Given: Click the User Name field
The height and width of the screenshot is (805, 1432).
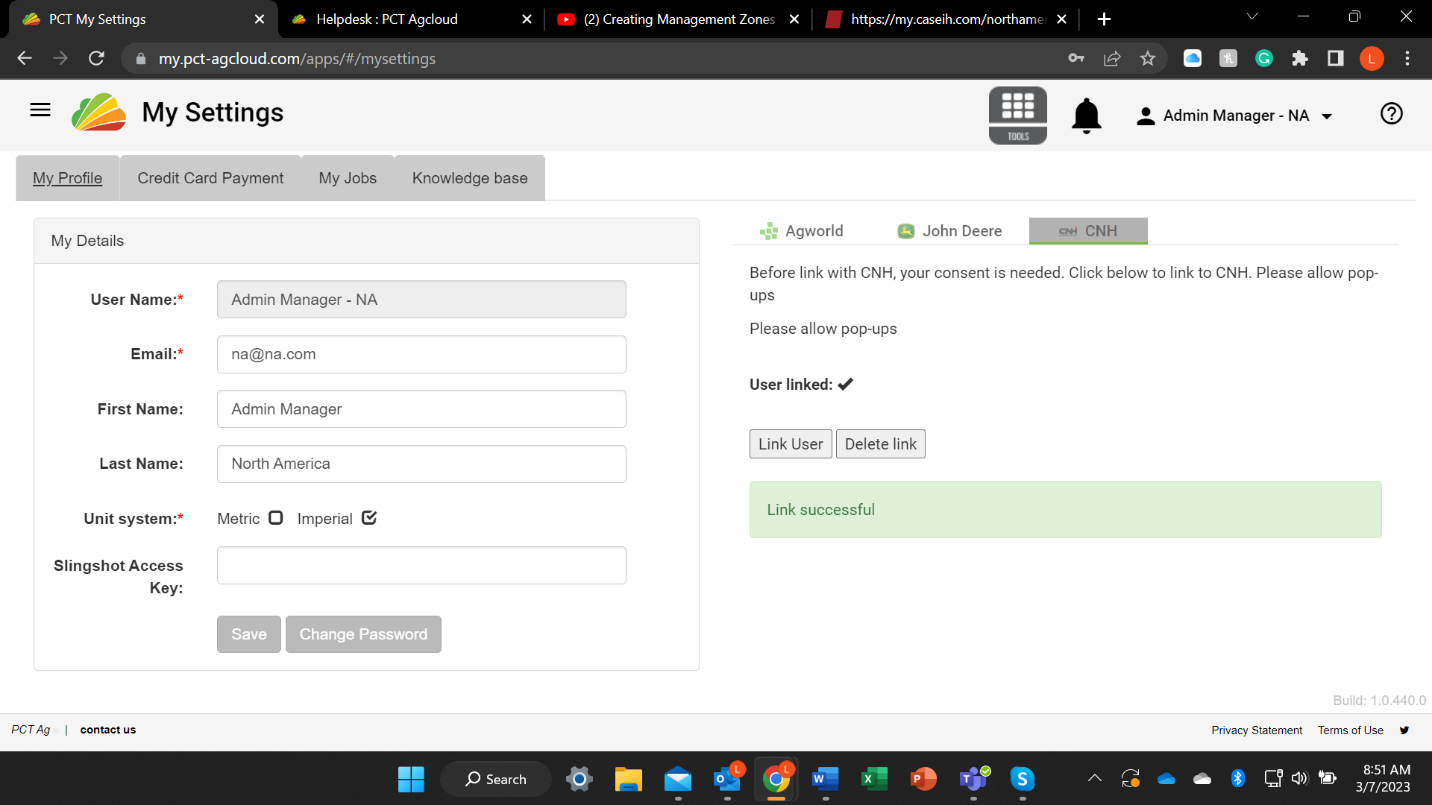Looking at the screenshot, I should [422, 299].
